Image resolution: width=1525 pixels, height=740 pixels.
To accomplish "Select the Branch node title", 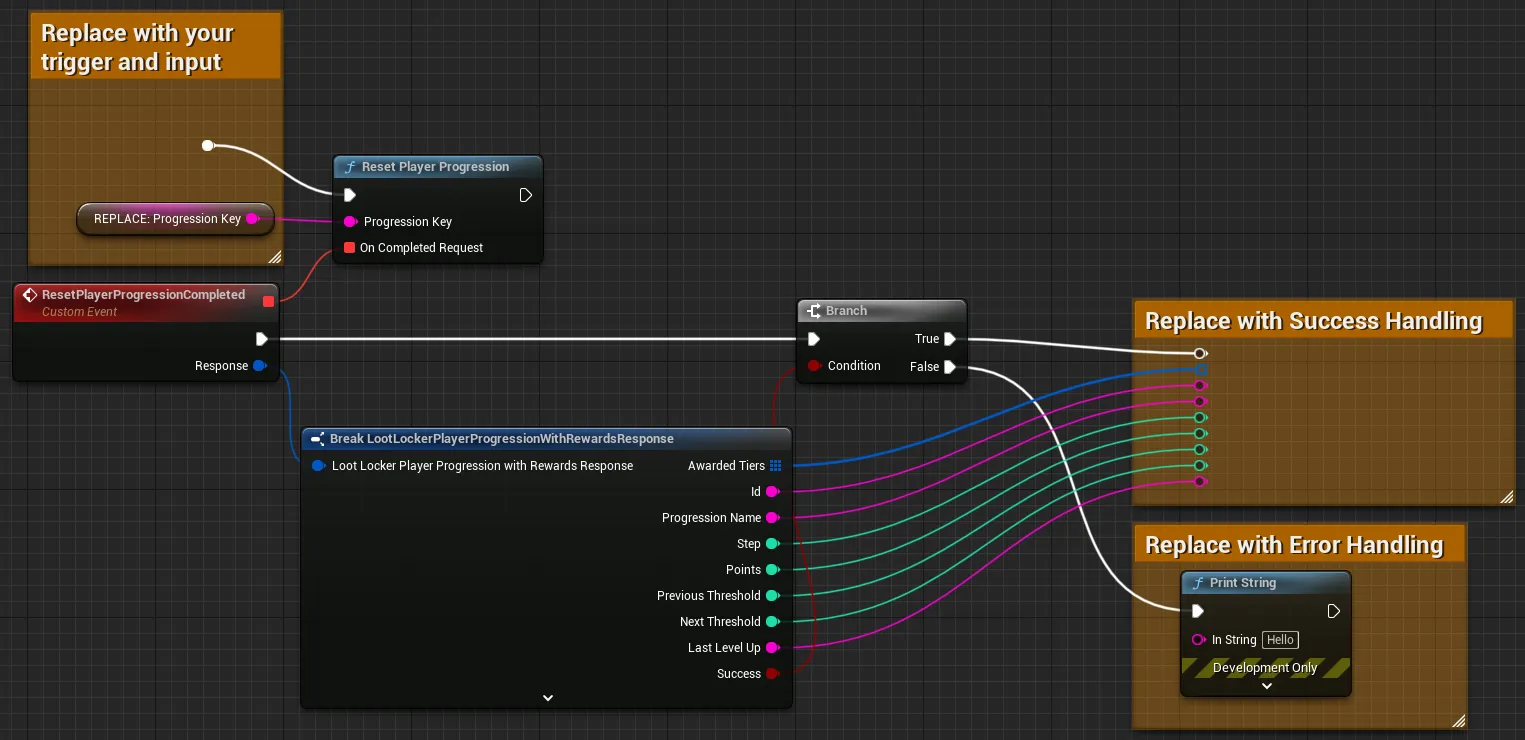I will pos(846,311).
